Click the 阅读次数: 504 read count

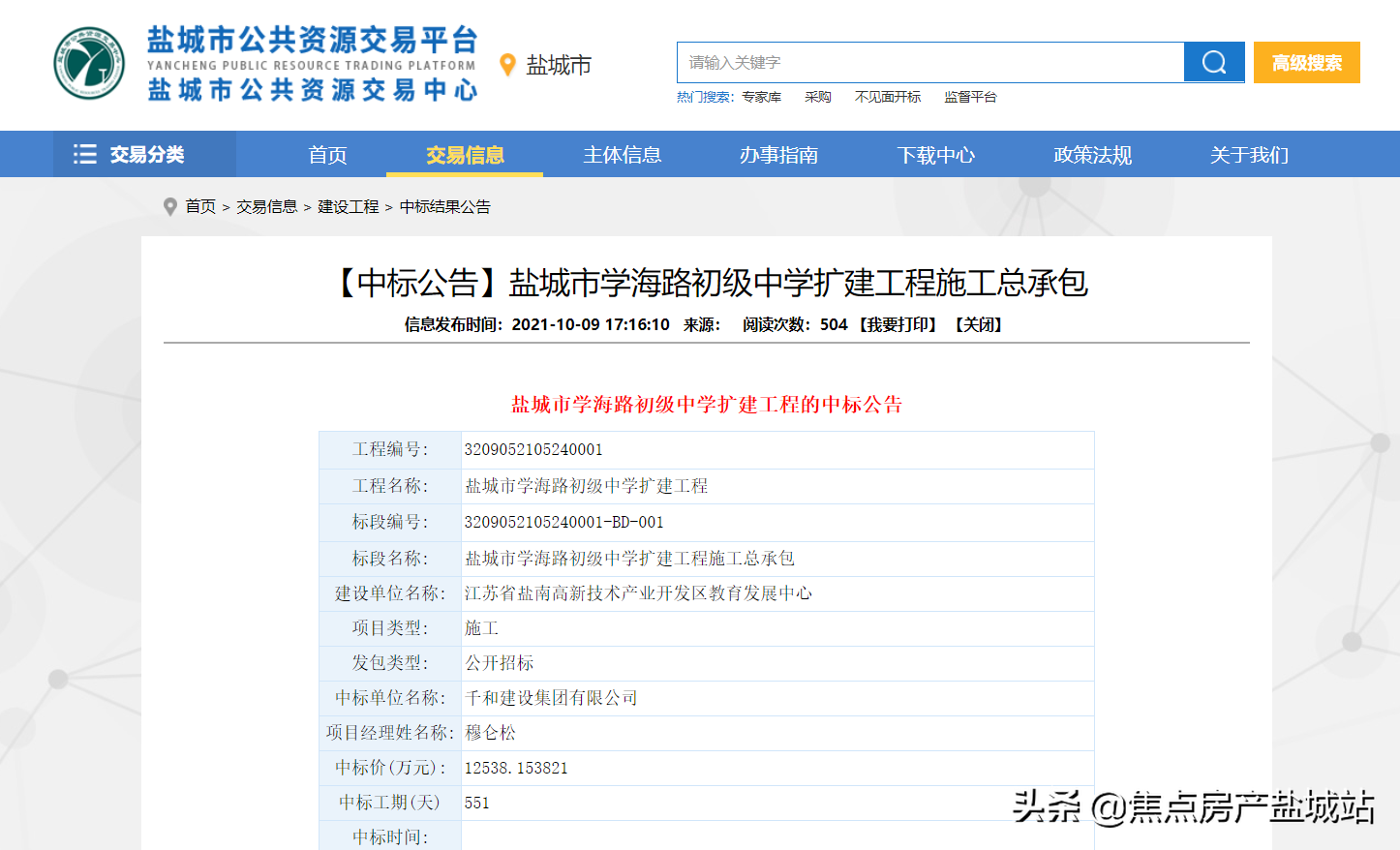click(x=795, y=324)
